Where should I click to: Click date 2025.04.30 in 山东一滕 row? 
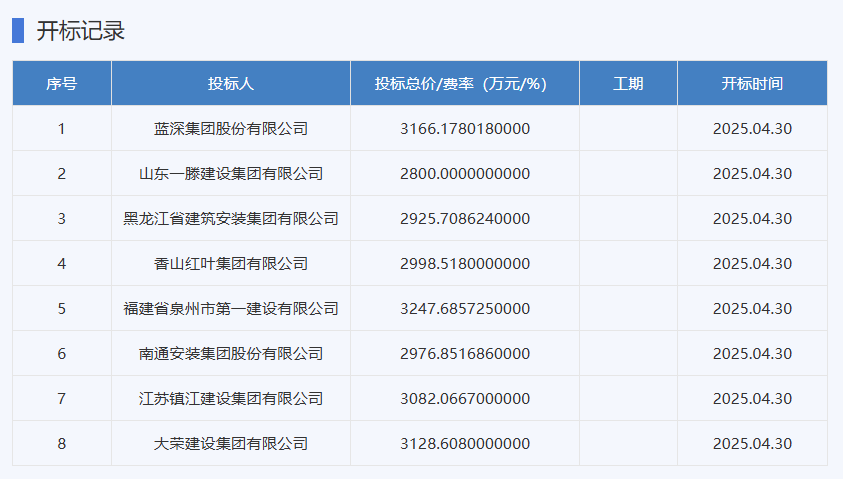(752, 174)
